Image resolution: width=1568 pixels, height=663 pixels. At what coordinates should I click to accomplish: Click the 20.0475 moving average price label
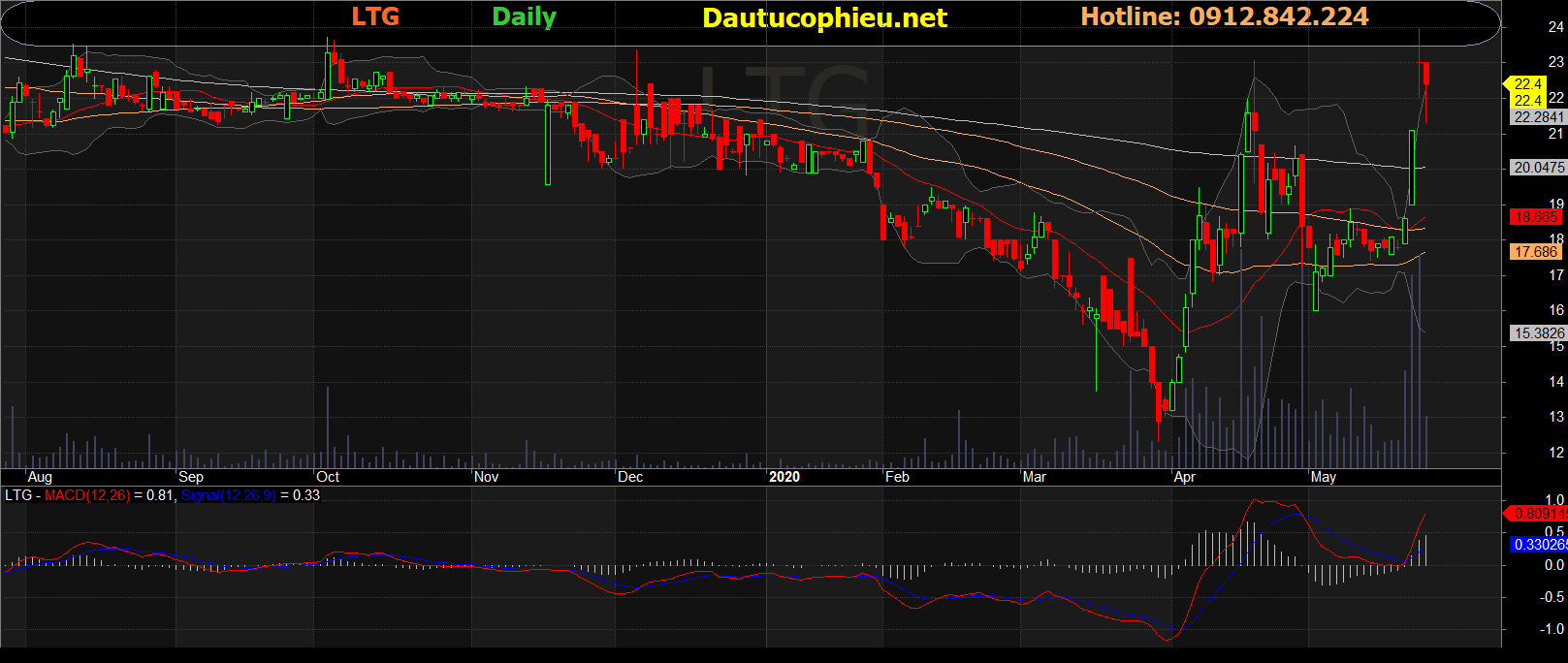click(x=1539, y=168)
